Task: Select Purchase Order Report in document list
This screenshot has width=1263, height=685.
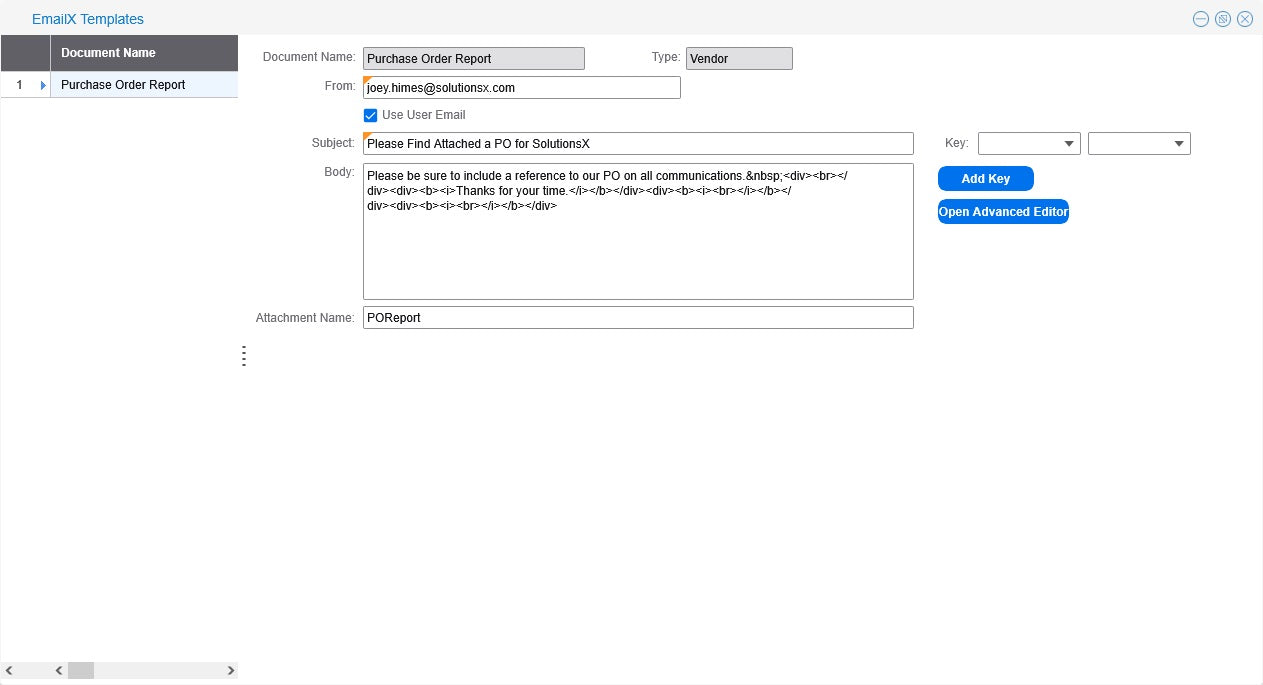Action: [123, 85]
